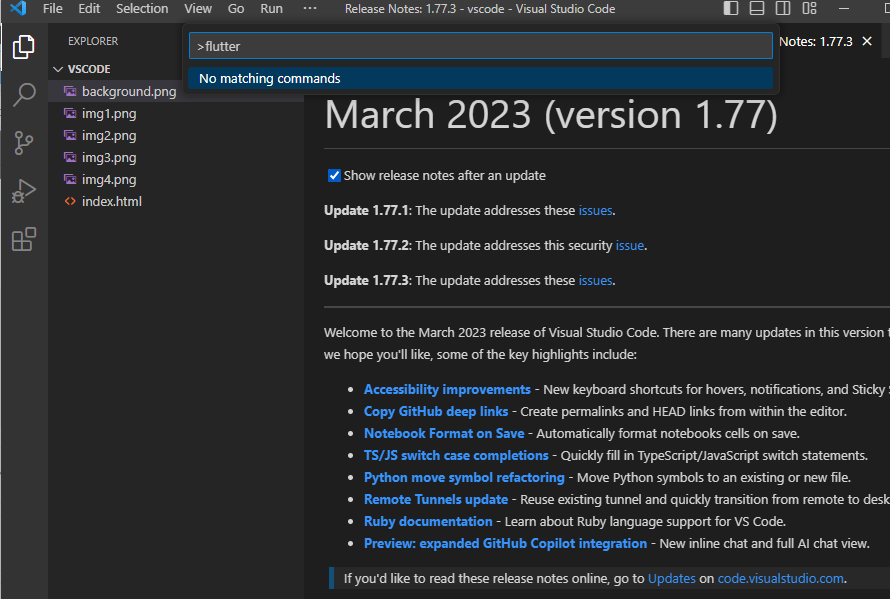Open the Extensions view

click(x=24, y=239)
